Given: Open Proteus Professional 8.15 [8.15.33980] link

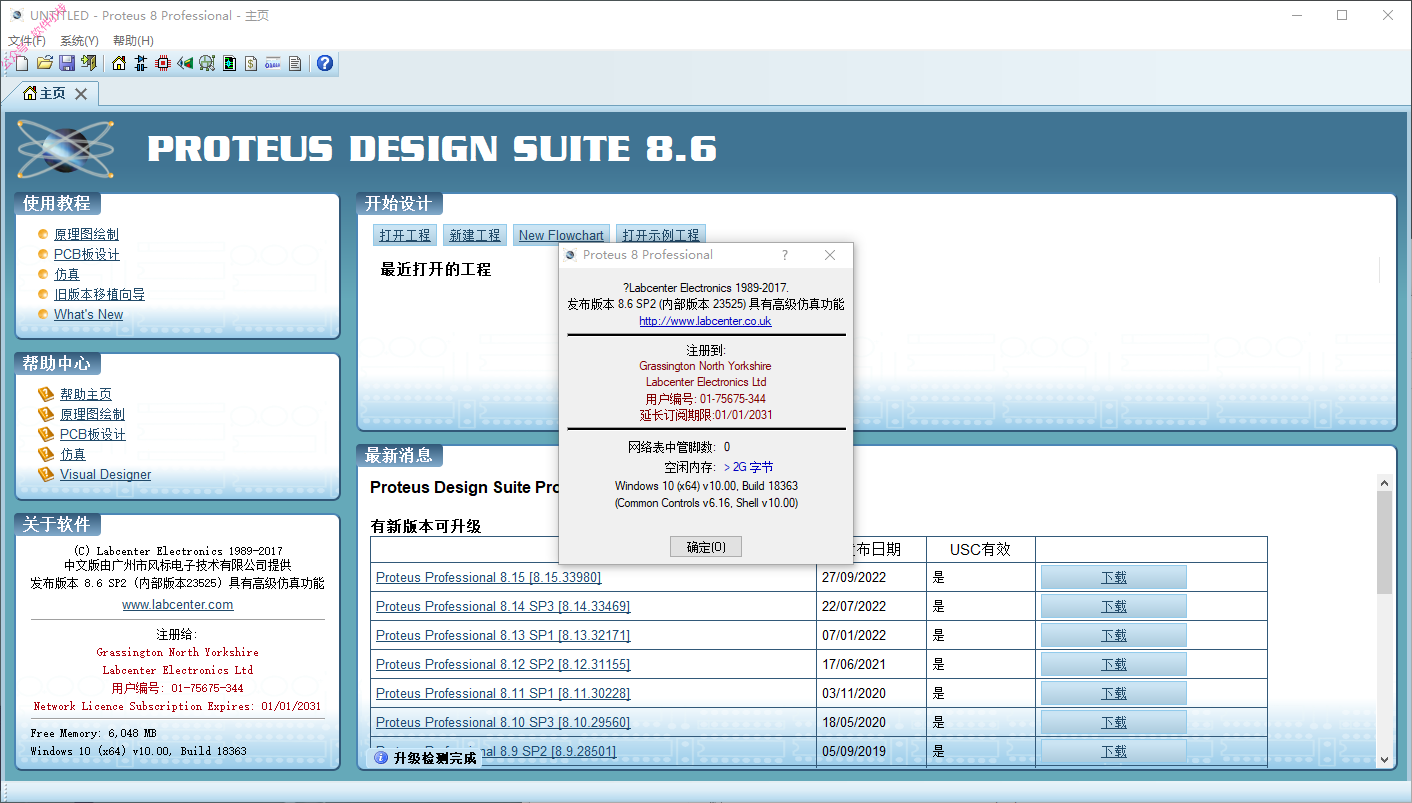Looking at the screenshot, I should pyautogui.click(x=488, y=577).
